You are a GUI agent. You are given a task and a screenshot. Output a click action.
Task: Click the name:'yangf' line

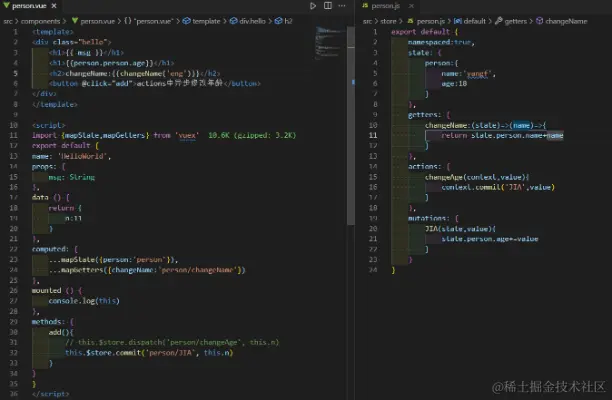pyautogui.click(x=468, y=73)
